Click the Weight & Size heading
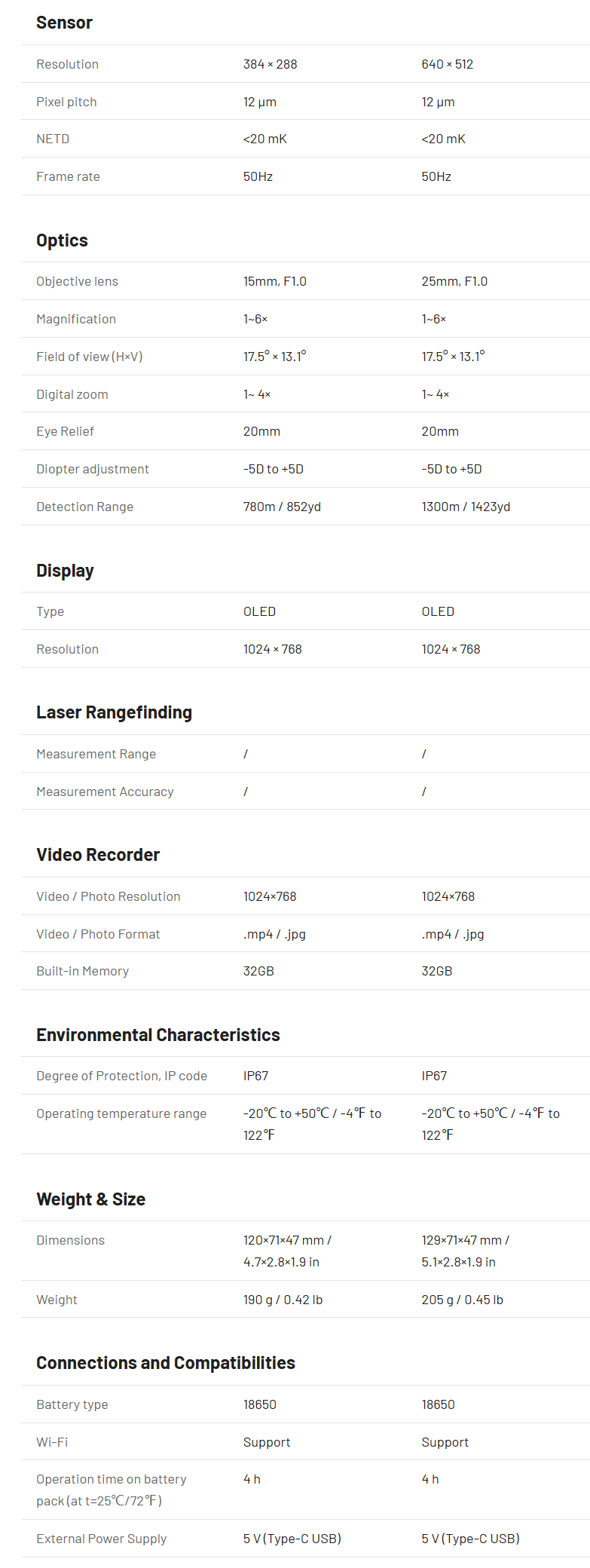590x1568 pixels. pos(90,1199)
